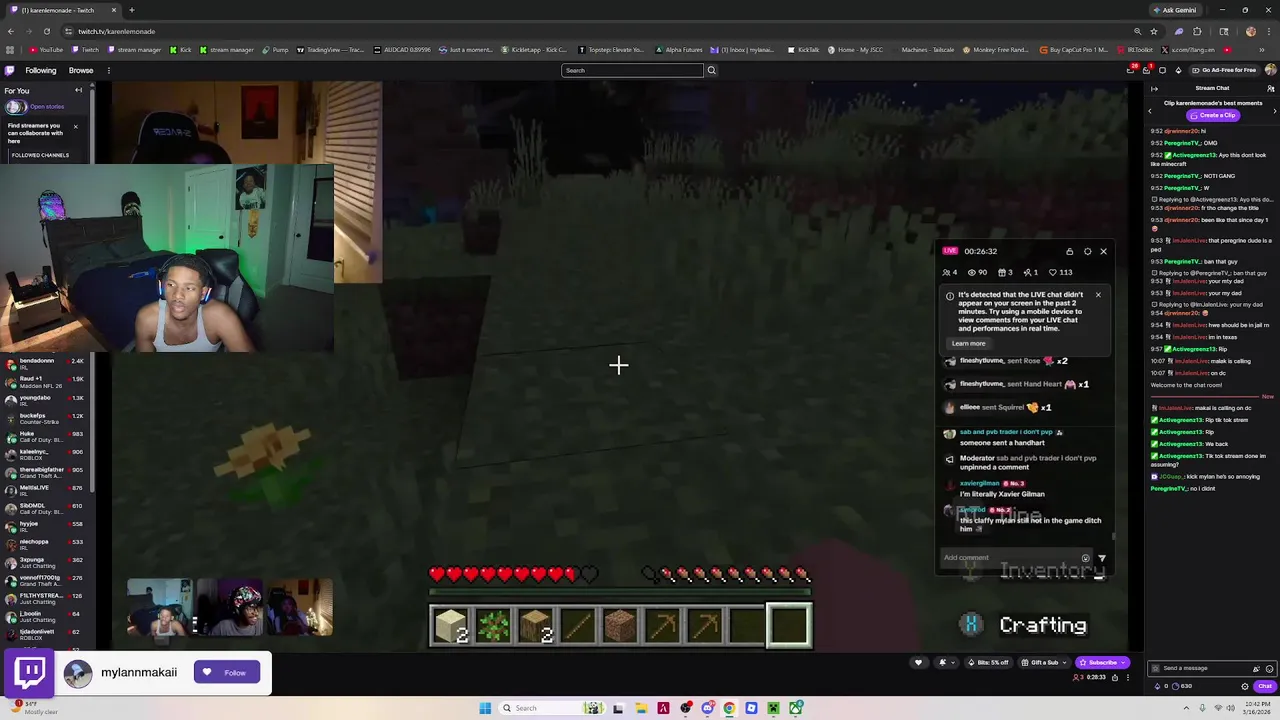
Task: Open 3xpunga channel in sidebar
Action: [47, 562]
